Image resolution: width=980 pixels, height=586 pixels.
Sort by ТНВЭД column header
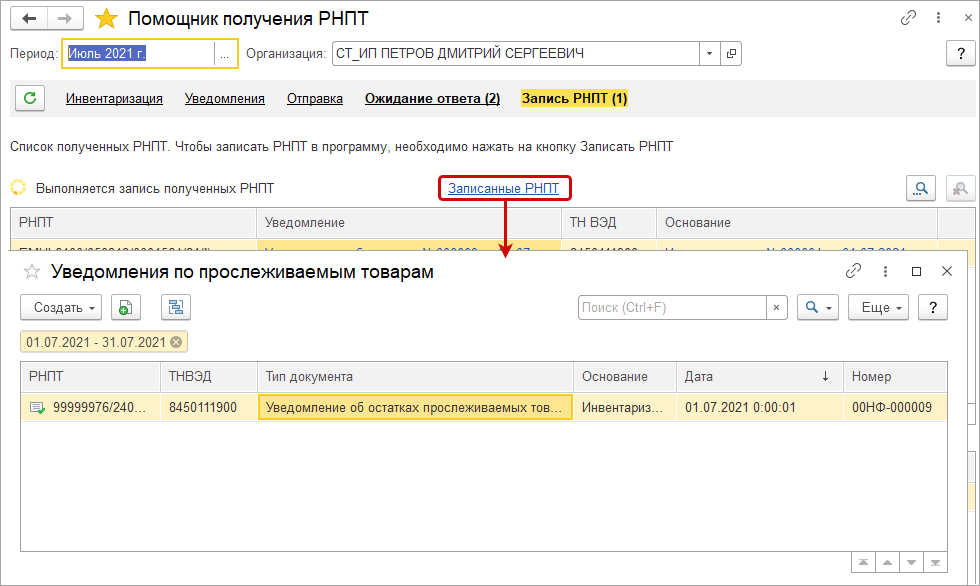point(209,377)
